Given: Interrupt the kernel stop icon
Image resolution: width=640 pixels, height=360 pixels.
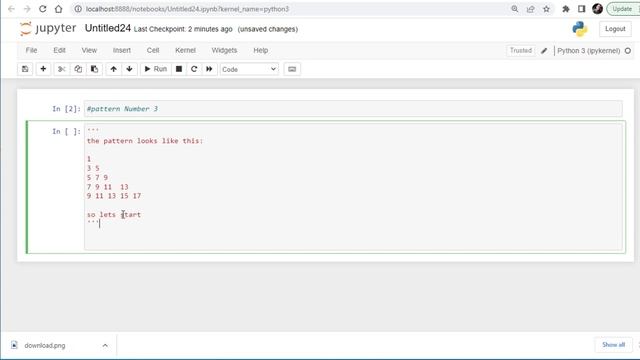Looking at the screenshot, I should [x=179, y=69].
